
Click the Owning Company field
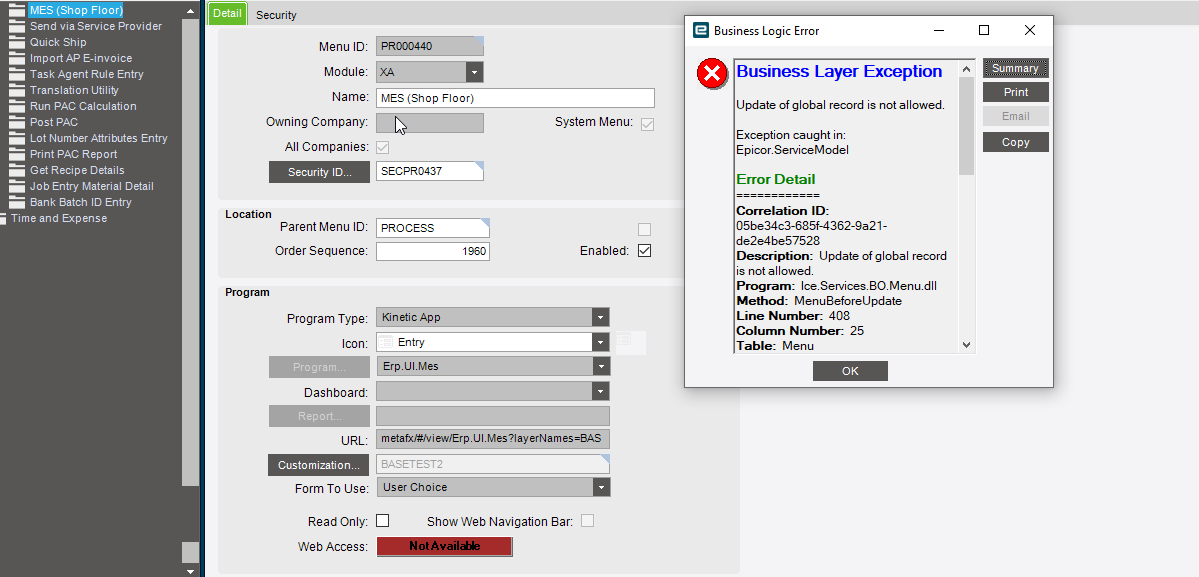click(430, 123)
